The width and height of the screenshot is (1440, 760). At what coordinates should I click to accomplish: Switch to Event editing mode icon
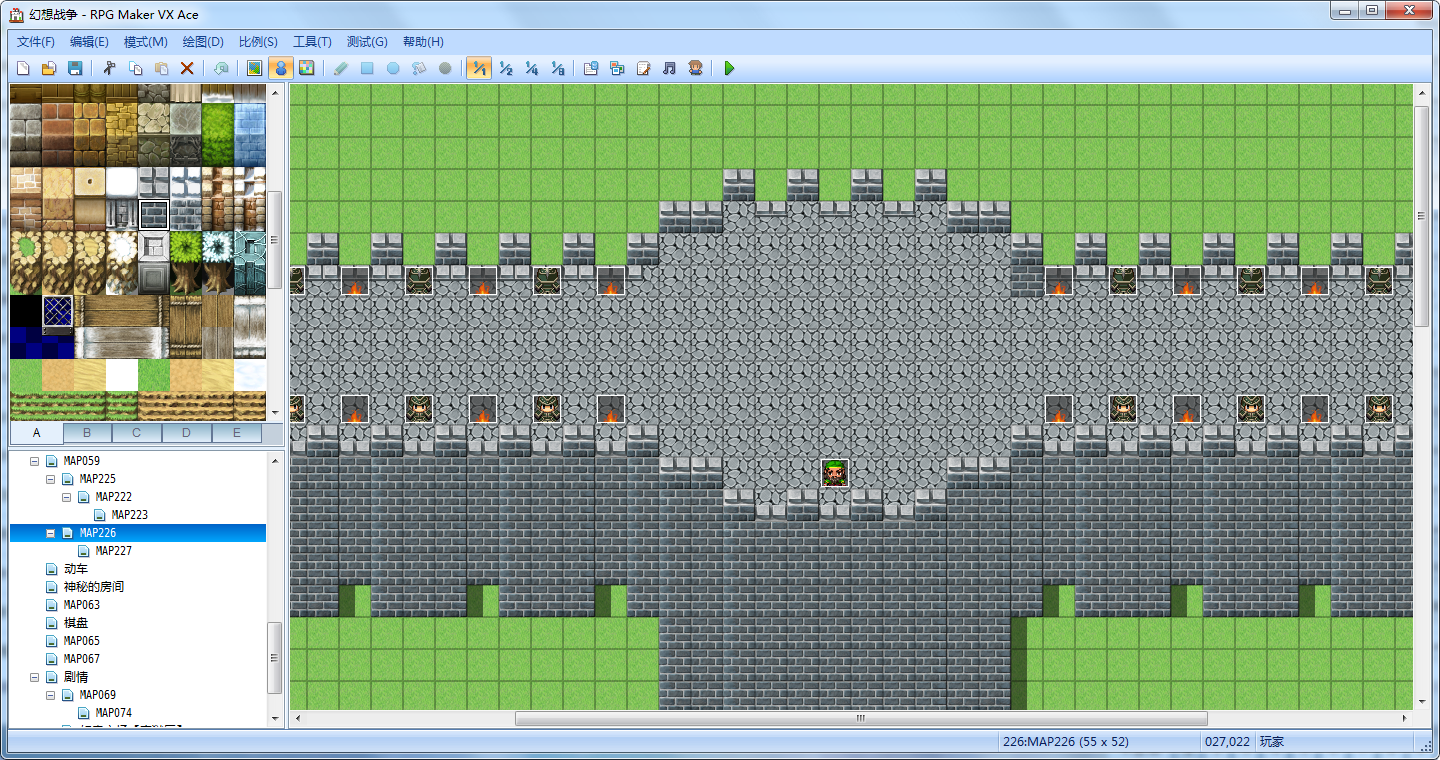click(x=281, y=68)
